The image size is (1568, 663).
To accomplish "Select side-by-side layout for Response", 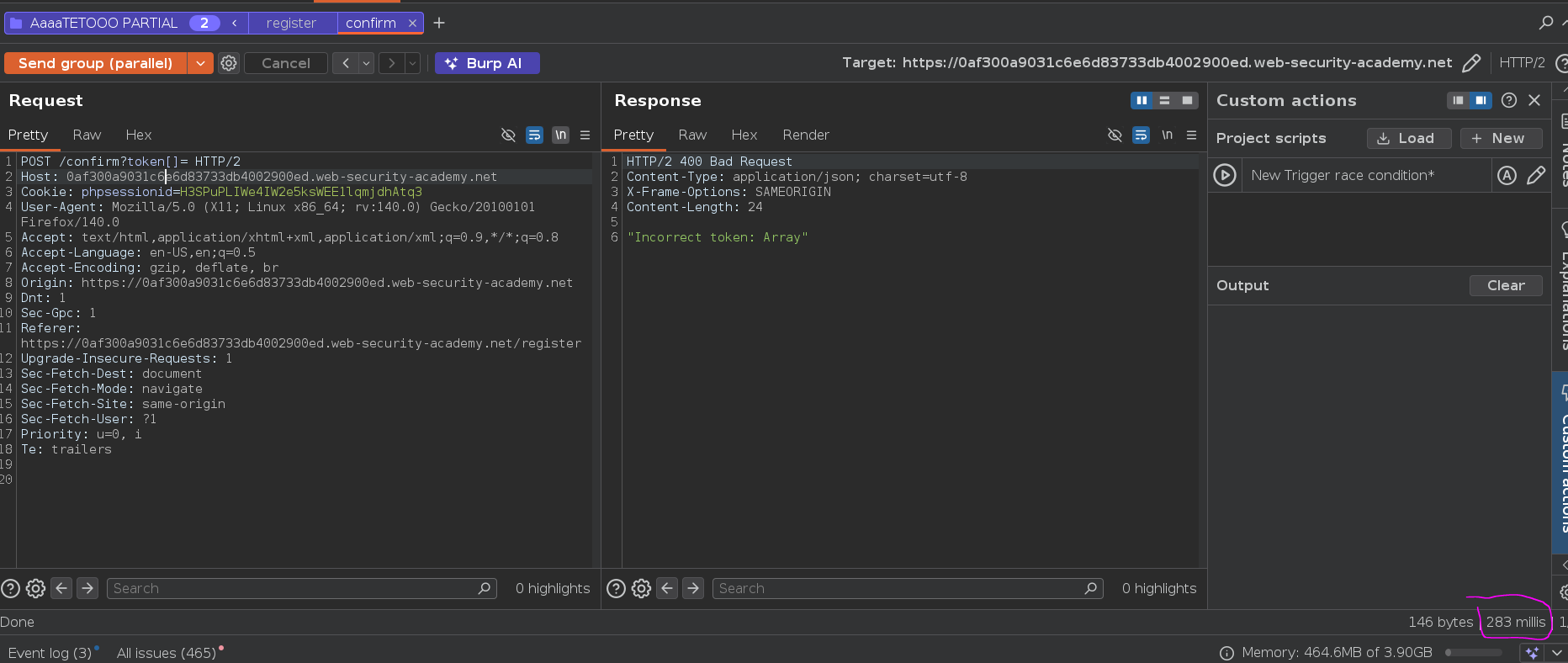I will click(1142, 100).
